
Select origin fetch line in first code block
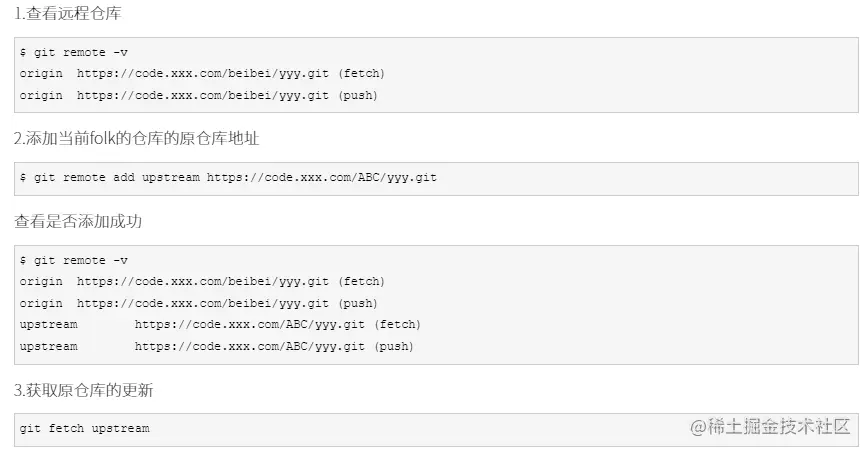[202, 73]
